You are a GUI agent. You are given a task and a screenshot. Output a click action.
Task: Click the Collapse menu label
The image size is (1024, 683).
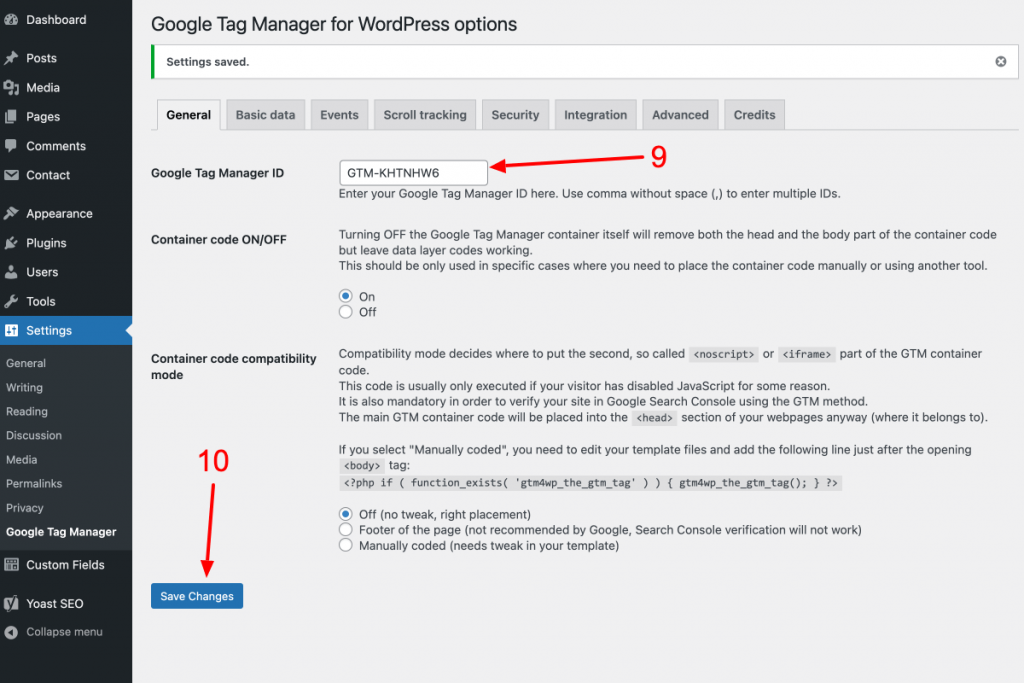(64, 632)
